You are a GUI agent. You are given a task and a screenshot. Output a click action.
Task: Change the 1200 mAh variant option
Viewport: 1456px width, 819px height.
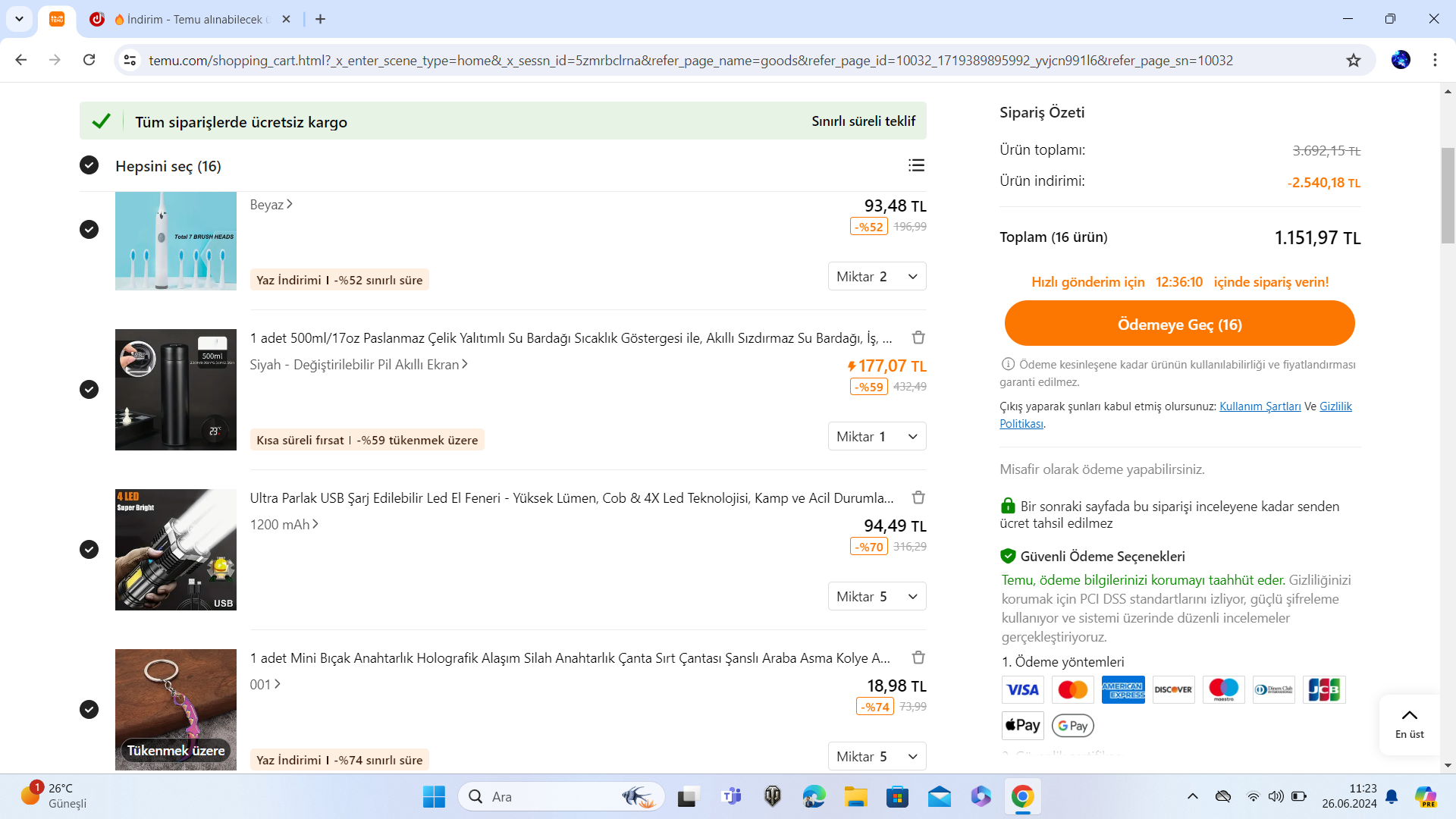284,525
